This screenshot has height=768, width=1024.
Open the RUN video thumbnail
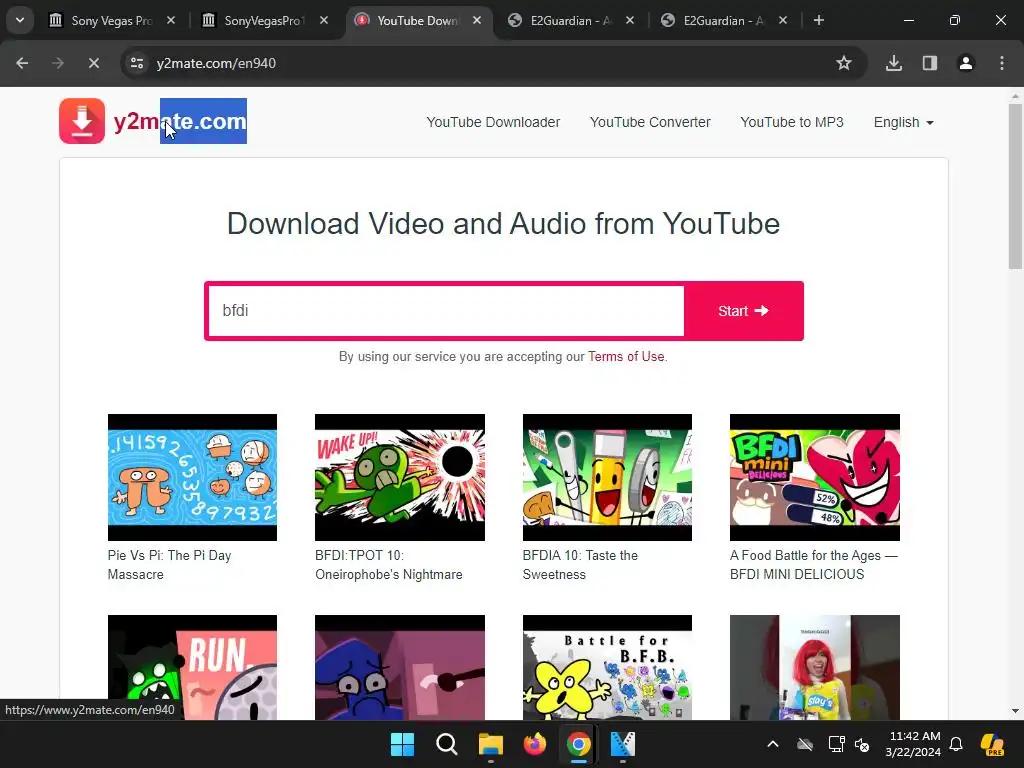coord(192,667)
